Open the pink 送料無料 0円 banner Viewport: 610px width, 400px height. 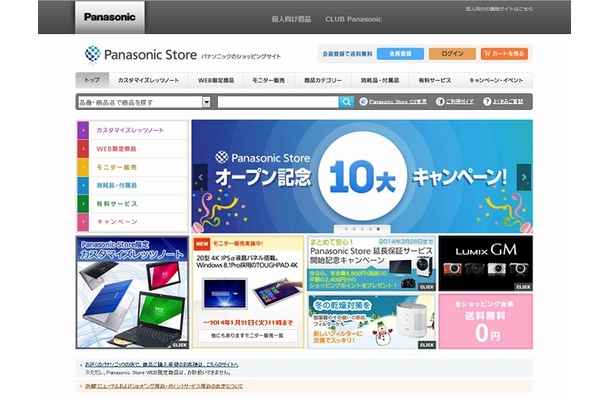[x=486, y=321]
